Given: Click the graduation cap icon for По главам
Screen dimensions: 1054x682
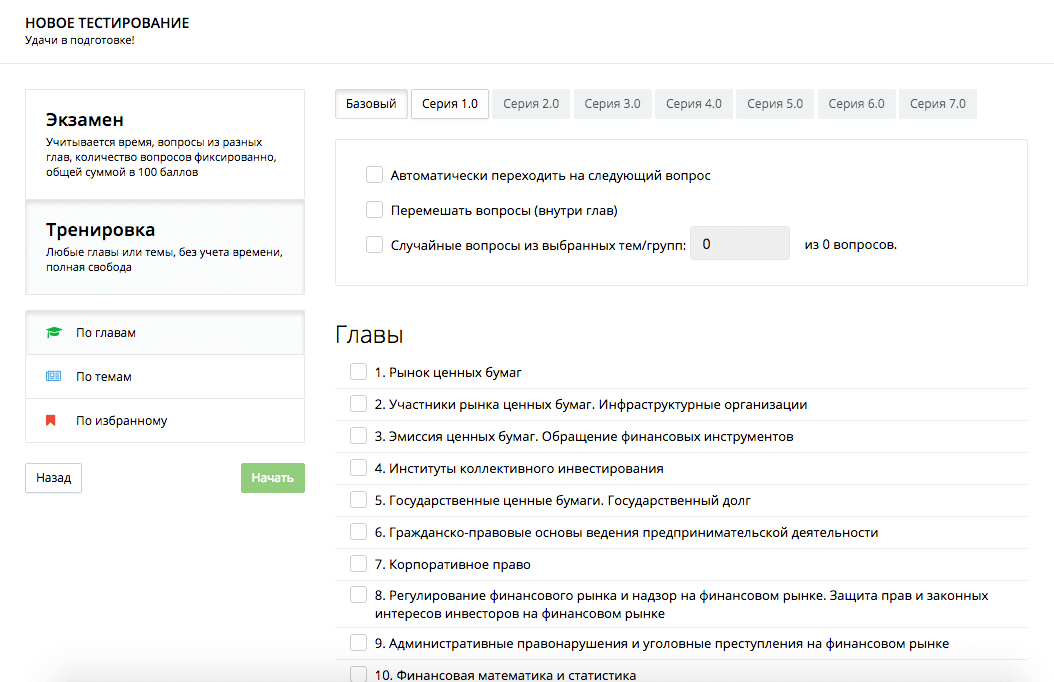Looking at the screenshot, I should point(53,333).
